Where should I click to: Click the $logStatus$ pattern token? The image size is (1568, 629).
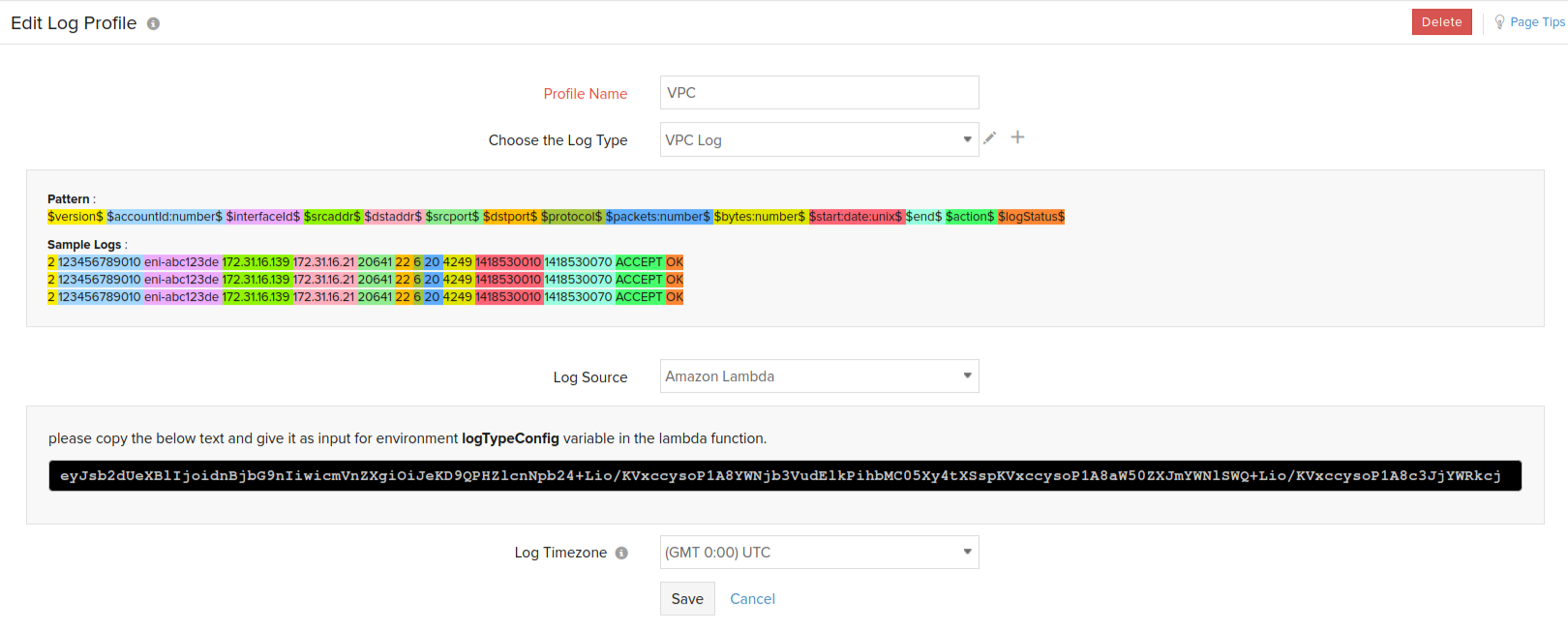pos(1031,217)
